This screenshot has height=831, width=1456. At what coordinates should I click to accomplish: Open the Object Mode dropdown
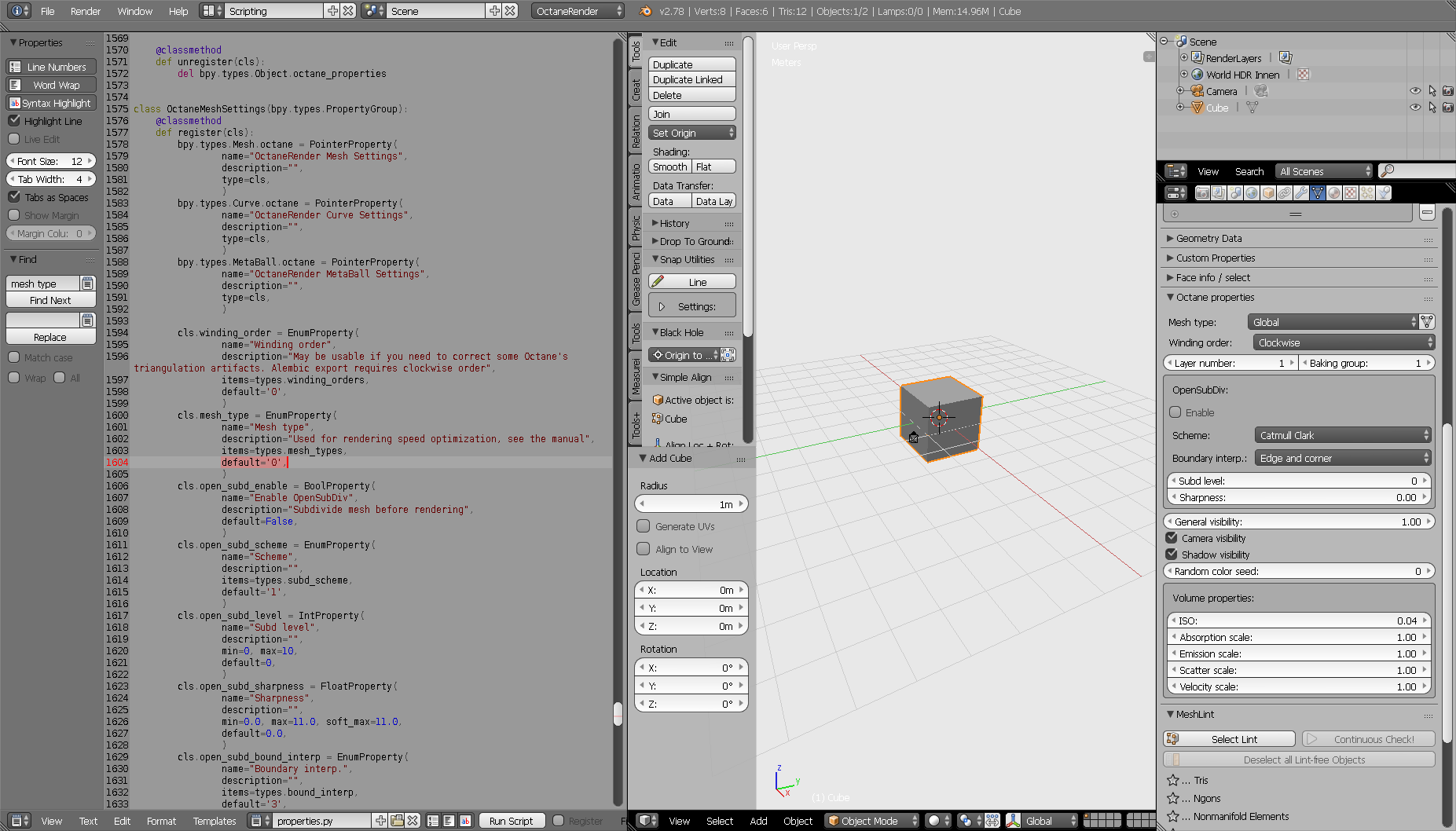pos(873,820)
